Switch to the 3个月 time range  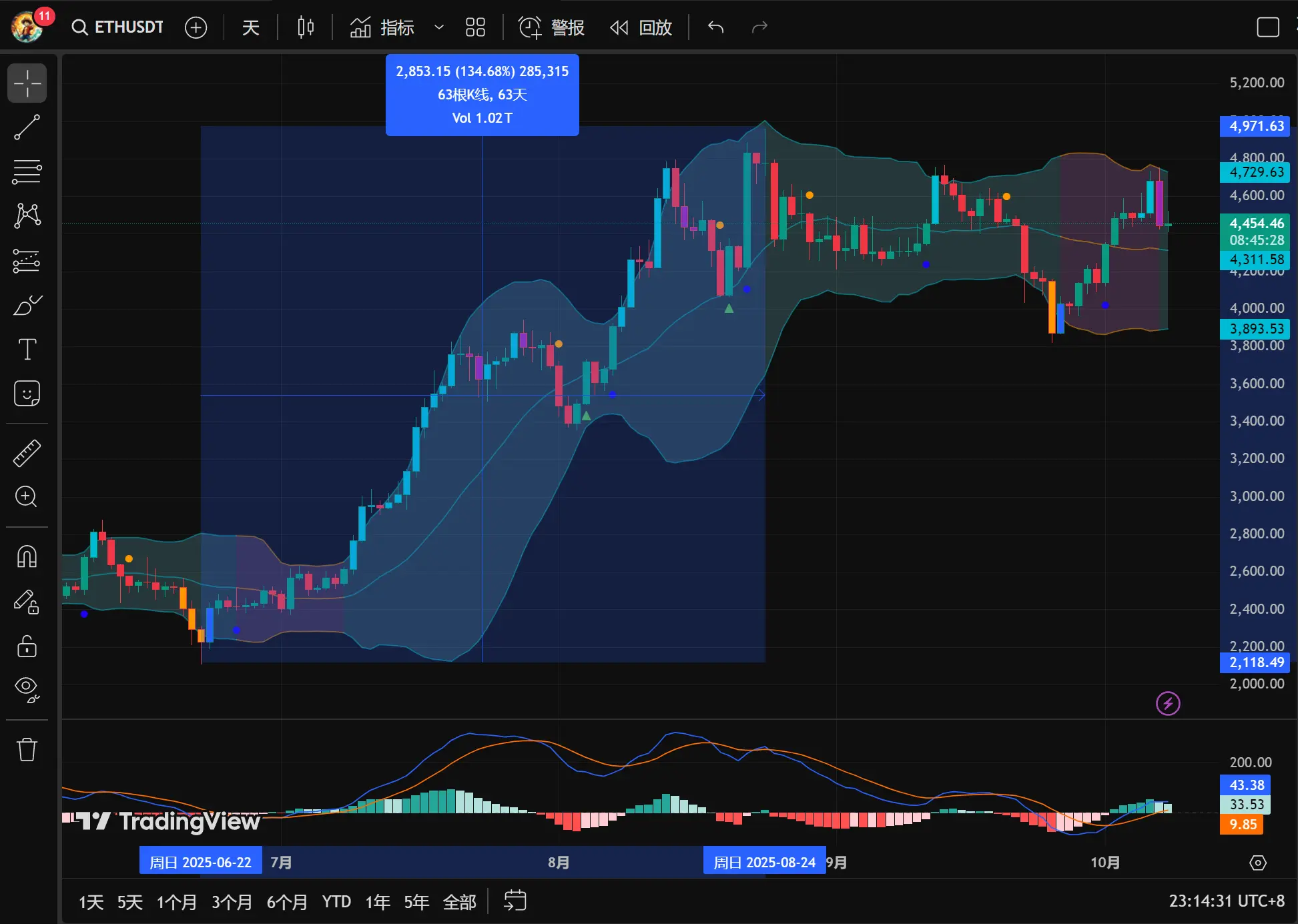[232, 902]
